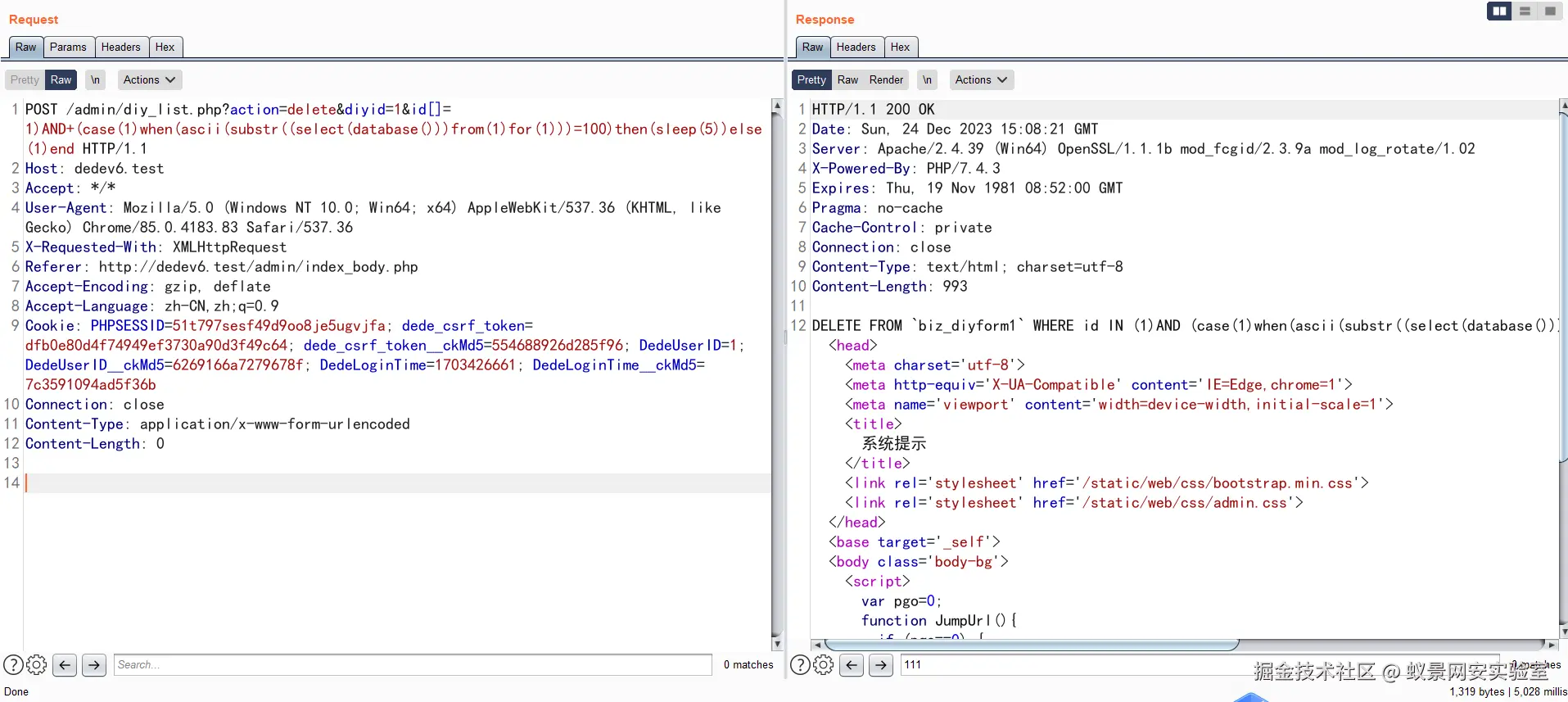Click 'Accept-Language: zh-CN' request line

click(x=151, y=306)
